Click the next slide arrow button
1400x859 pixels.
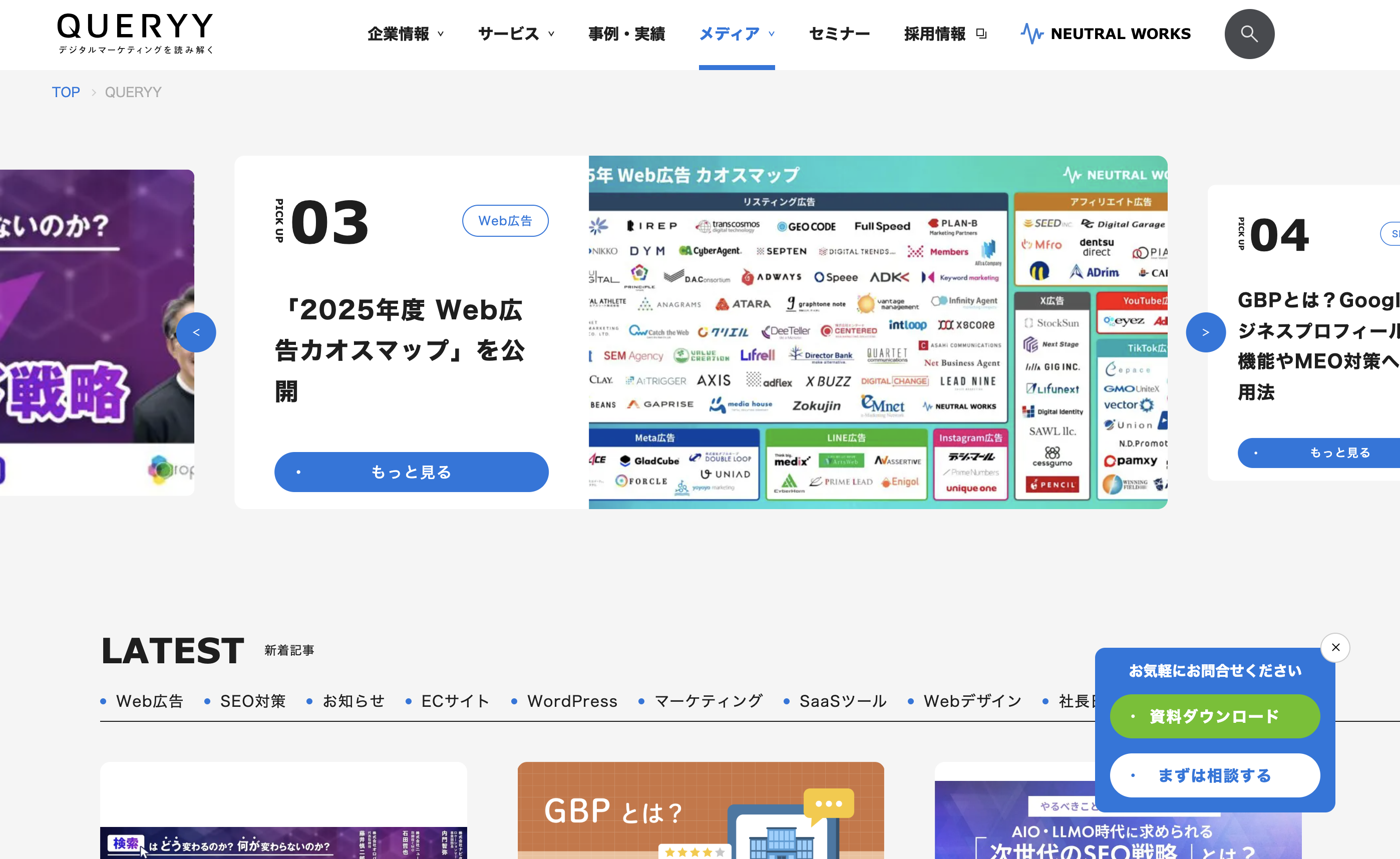pyautogui.click(x=1205, y=332)
